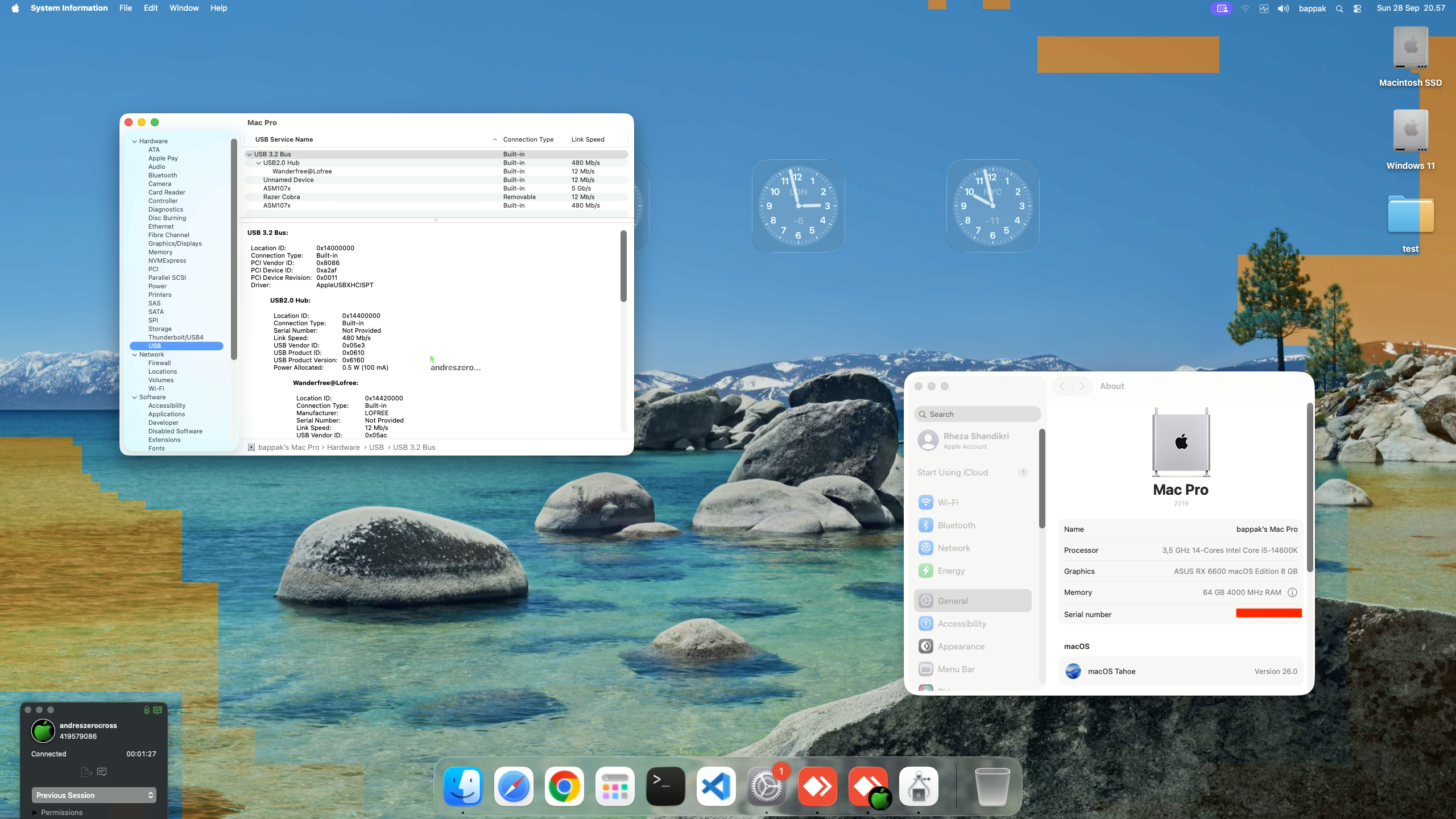Open the File menu
1456x819 pixels.
point(125,8)
